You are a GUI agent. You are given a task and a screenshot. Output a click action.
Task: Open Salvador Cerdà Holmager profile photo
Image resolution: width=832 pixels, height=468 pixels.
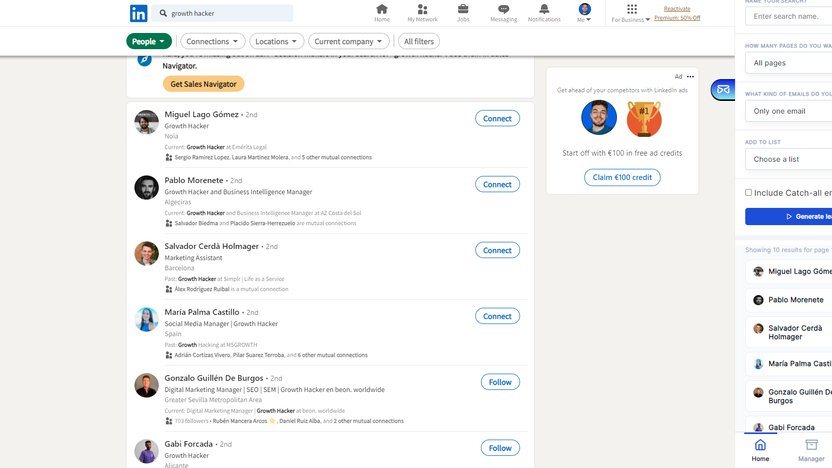(x=146, y=254)
